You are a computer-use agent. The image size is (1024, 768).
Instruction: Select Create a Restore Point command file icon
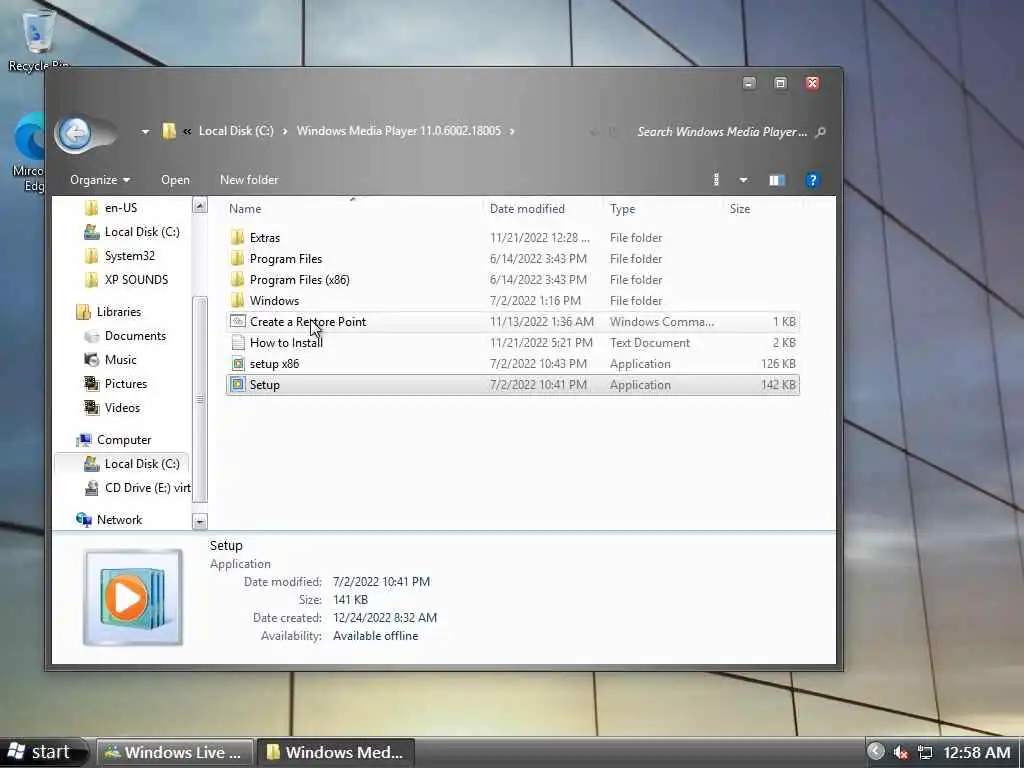238,321
